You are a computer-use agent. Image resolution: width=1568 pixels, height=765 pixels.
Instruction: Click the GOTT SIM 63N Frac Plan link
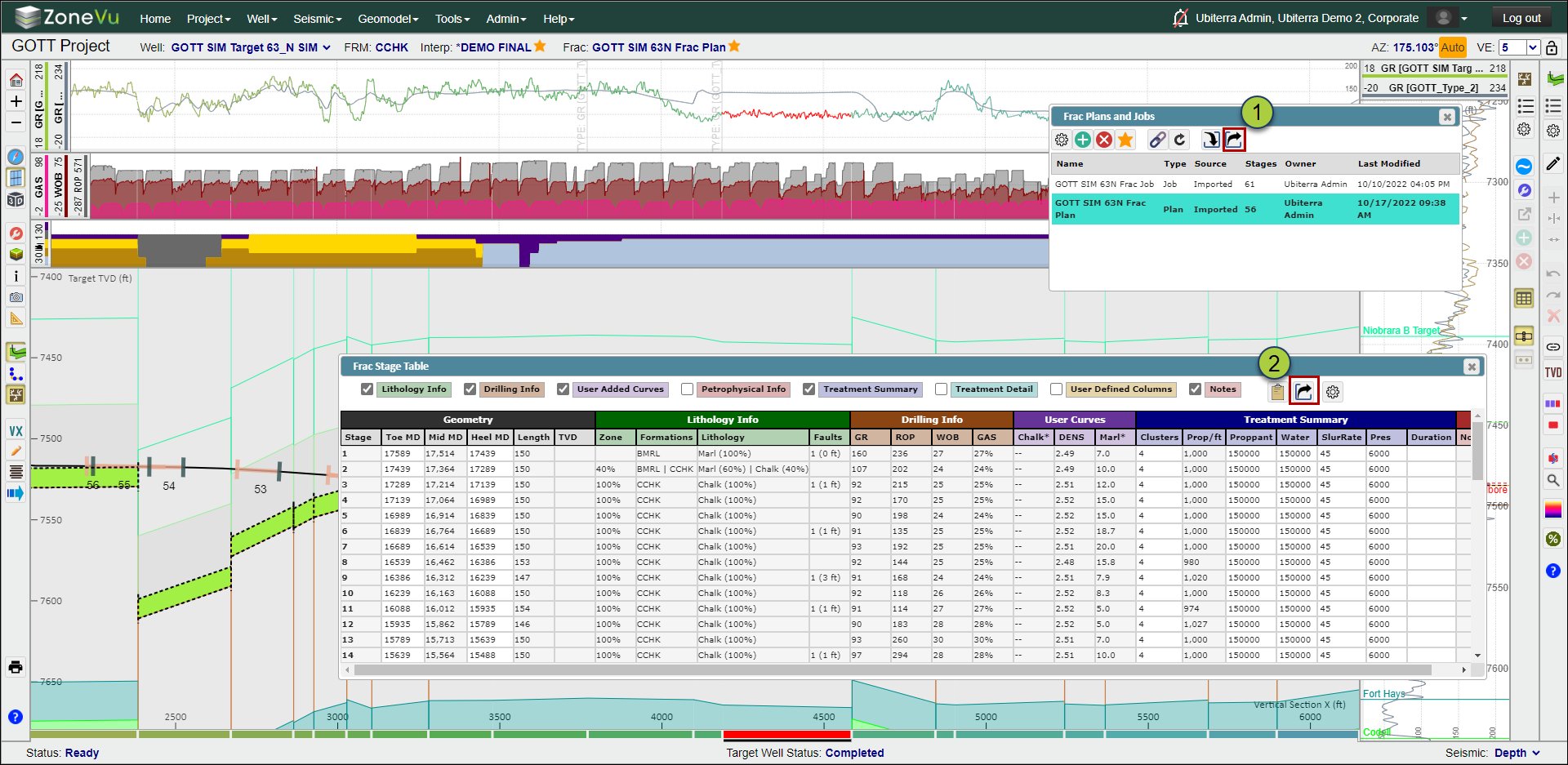click(658, 47)
